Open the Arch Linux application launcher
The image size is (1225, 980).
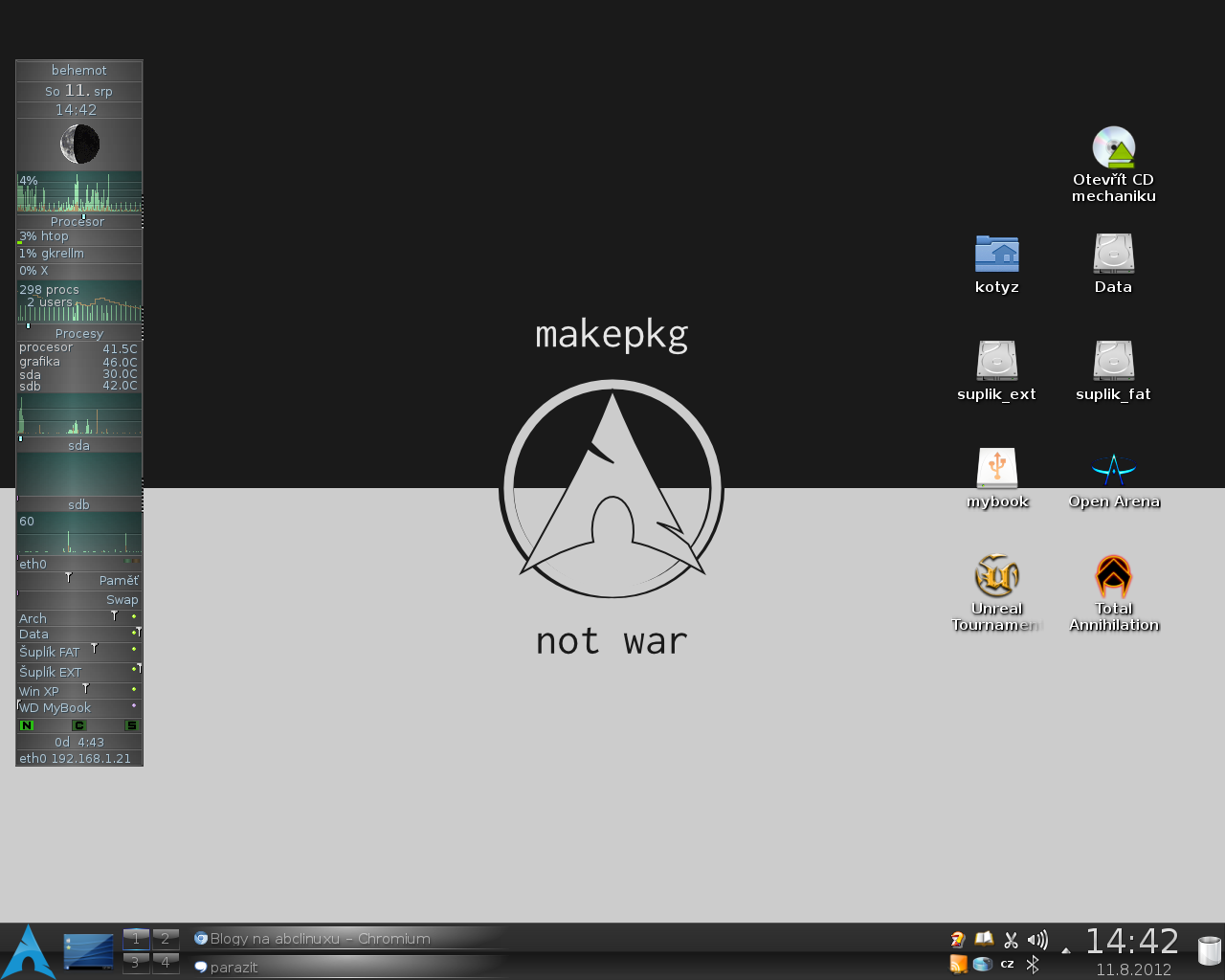(x=29, y=951)
